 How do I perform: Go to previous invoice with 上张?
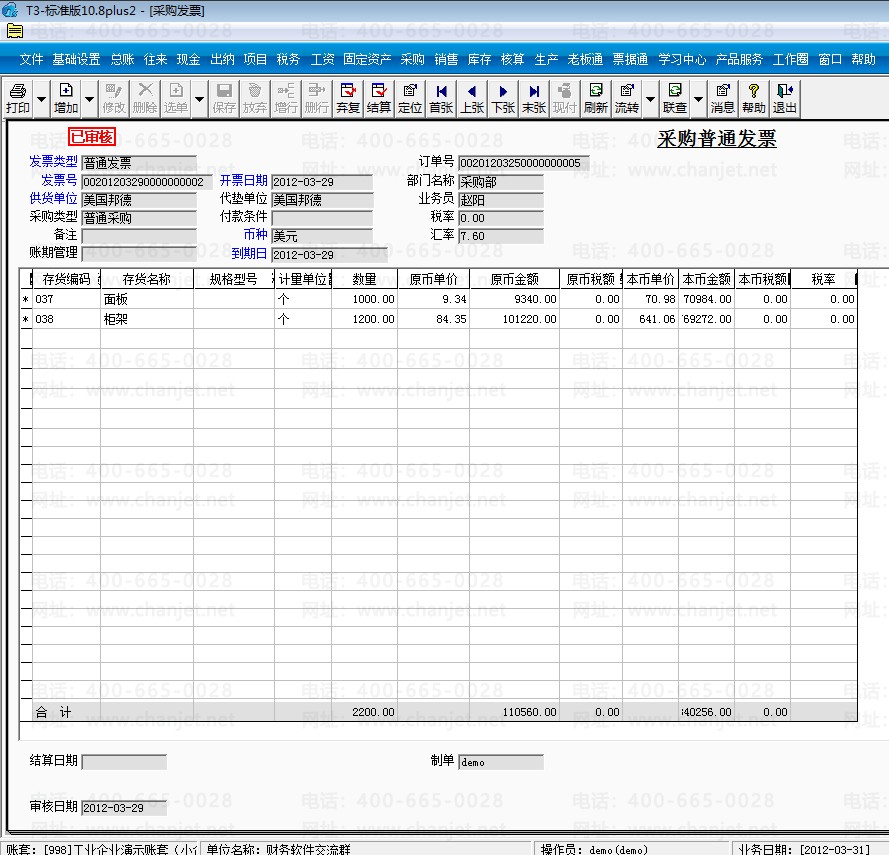click(x=472, y=99)
